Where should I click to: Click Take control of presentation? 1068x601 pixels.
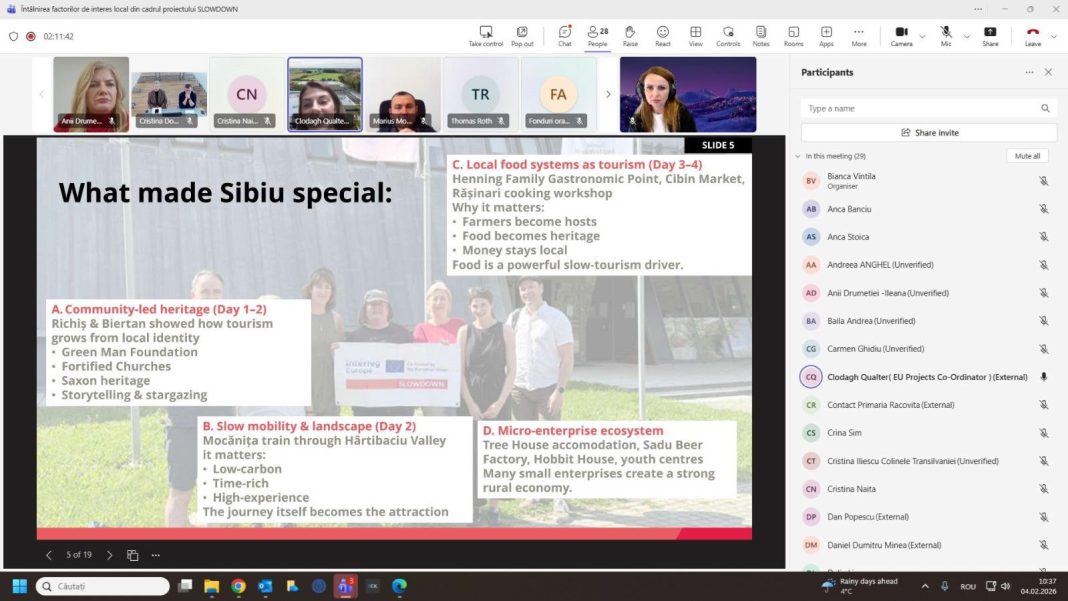coord(486,36)
